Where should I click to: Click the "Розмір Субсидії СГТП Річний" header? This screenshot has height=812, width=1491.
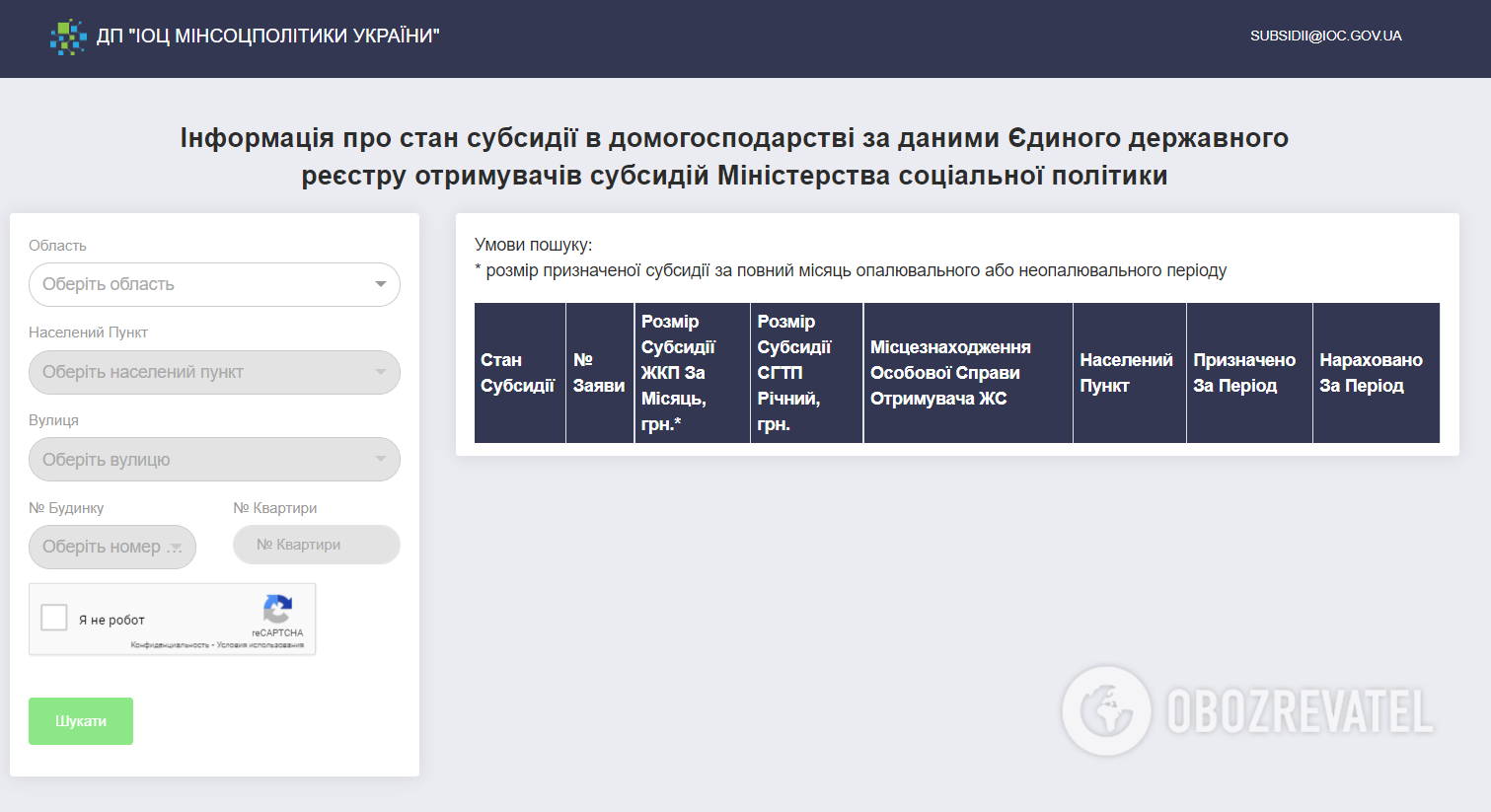tap(807, 373)
